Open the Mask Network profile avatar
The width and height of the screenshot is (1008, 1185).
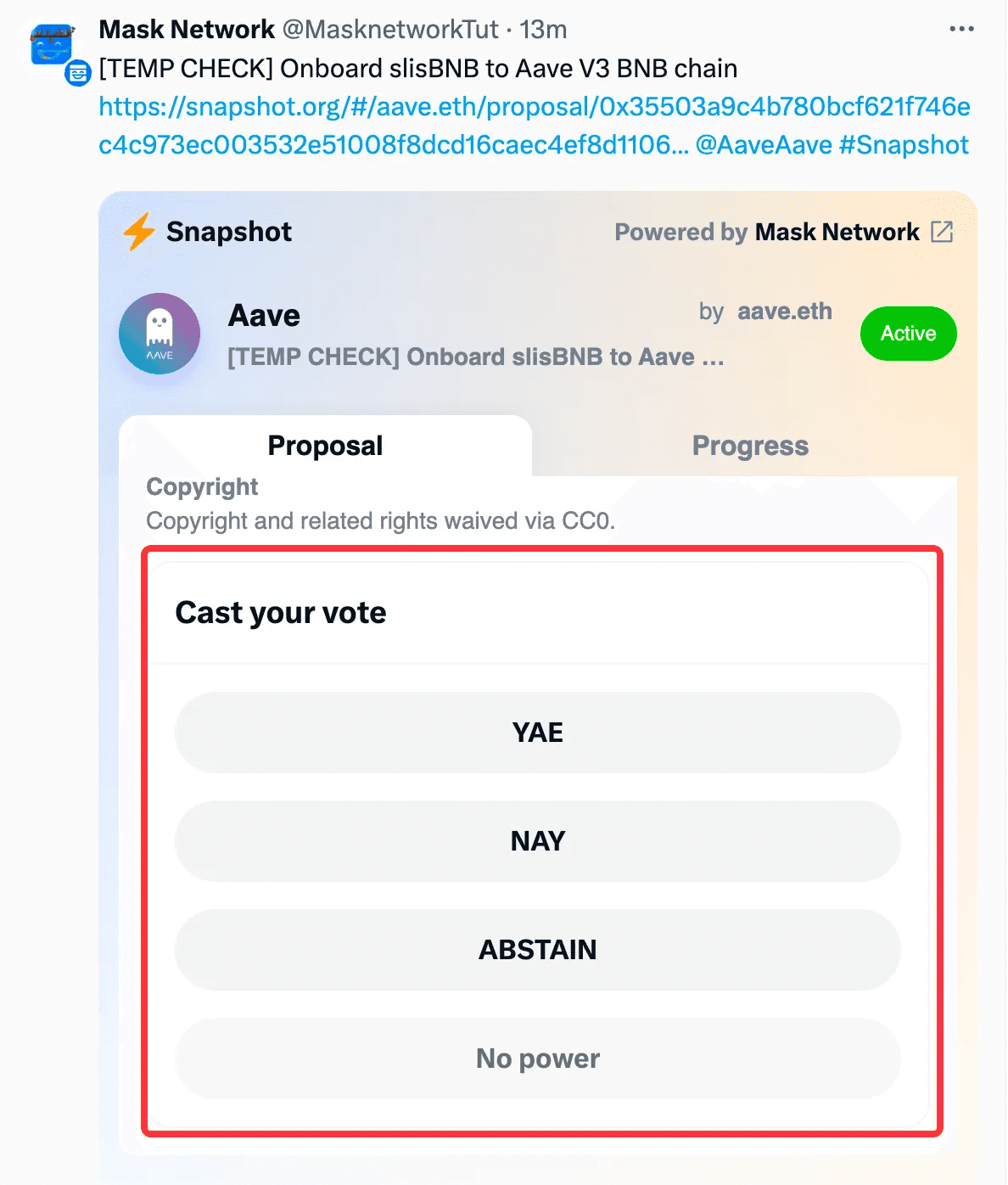(x=51, y=44)
